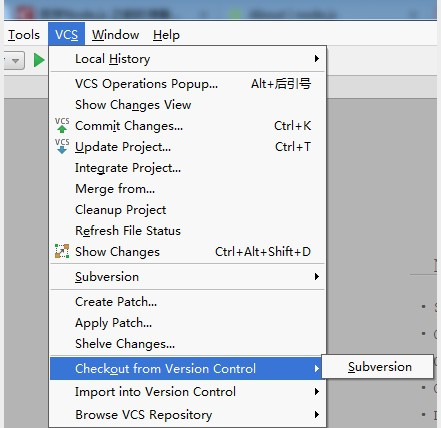Choose VCS Operations Popup
This screenshot has width=441, height=428.
pos(188,84)
